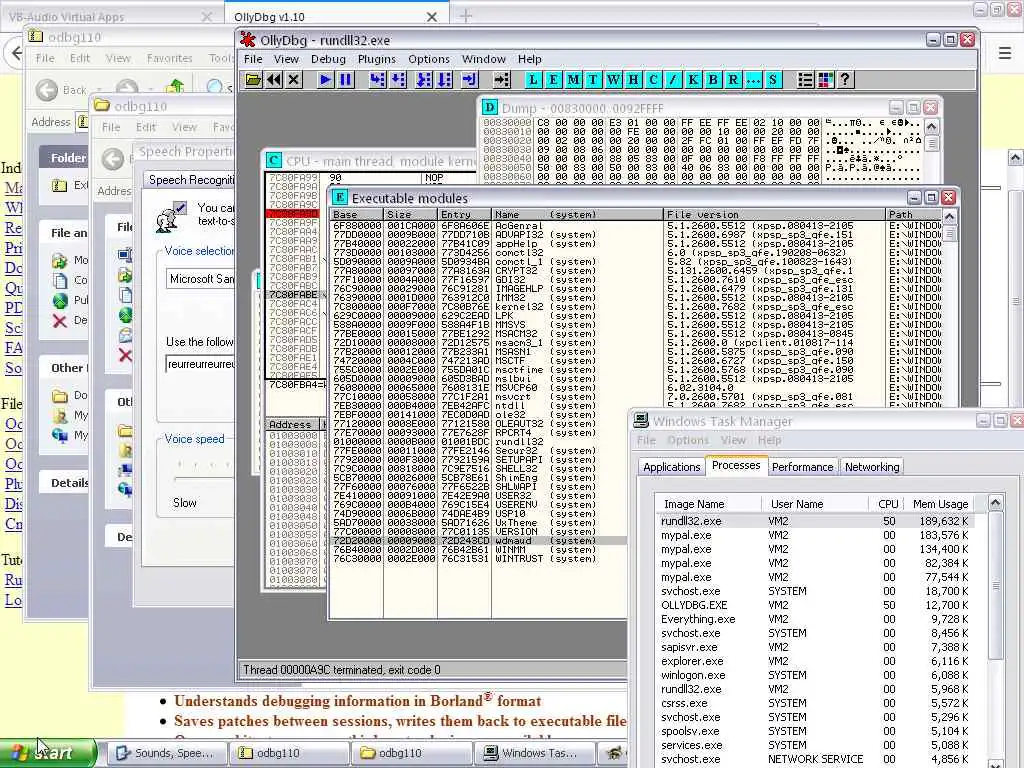1024x768 pixels.
Task: Switch to Applications tab in Task Manager
Action: tap(671, 467)
